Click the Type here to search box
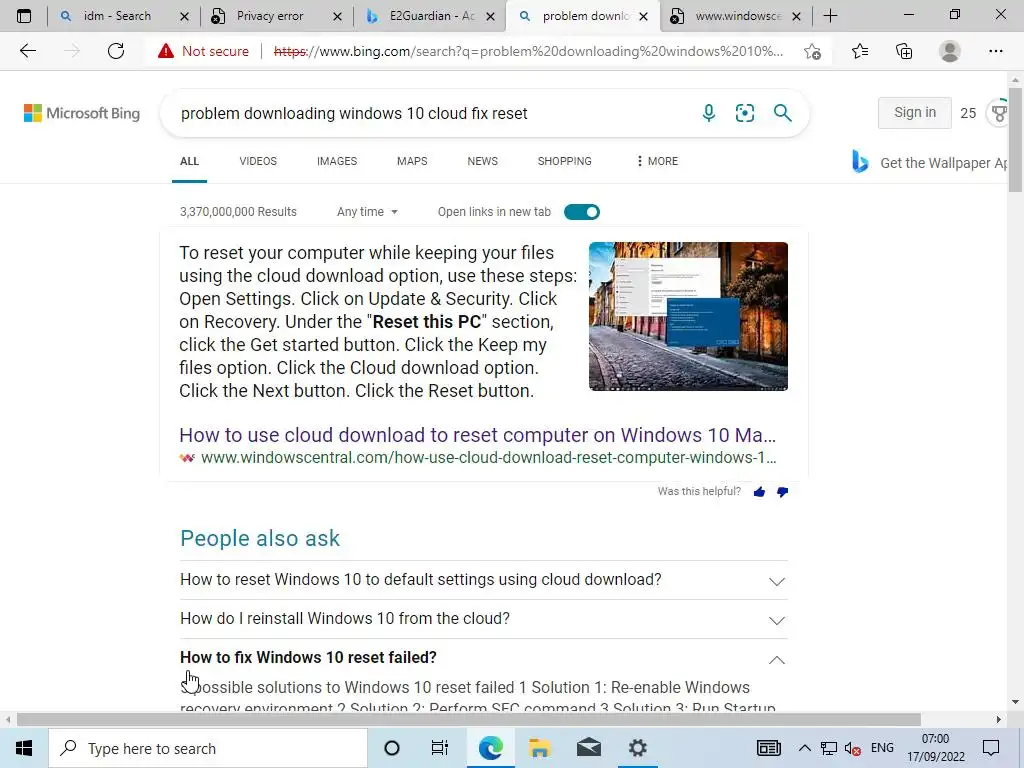 [208, 748]
